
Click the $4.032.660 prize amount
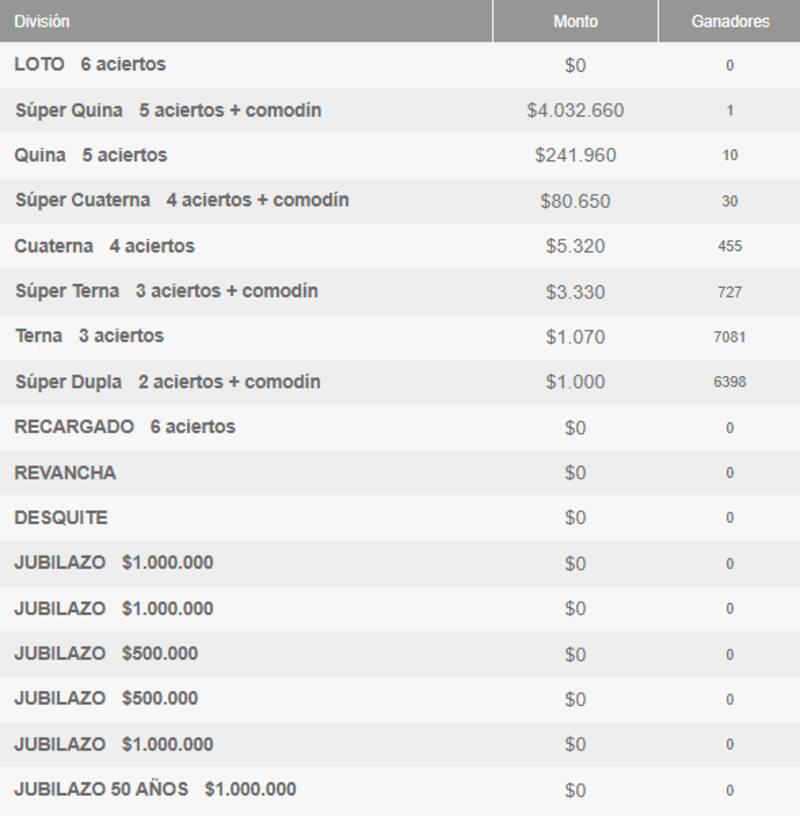(575, 111)
